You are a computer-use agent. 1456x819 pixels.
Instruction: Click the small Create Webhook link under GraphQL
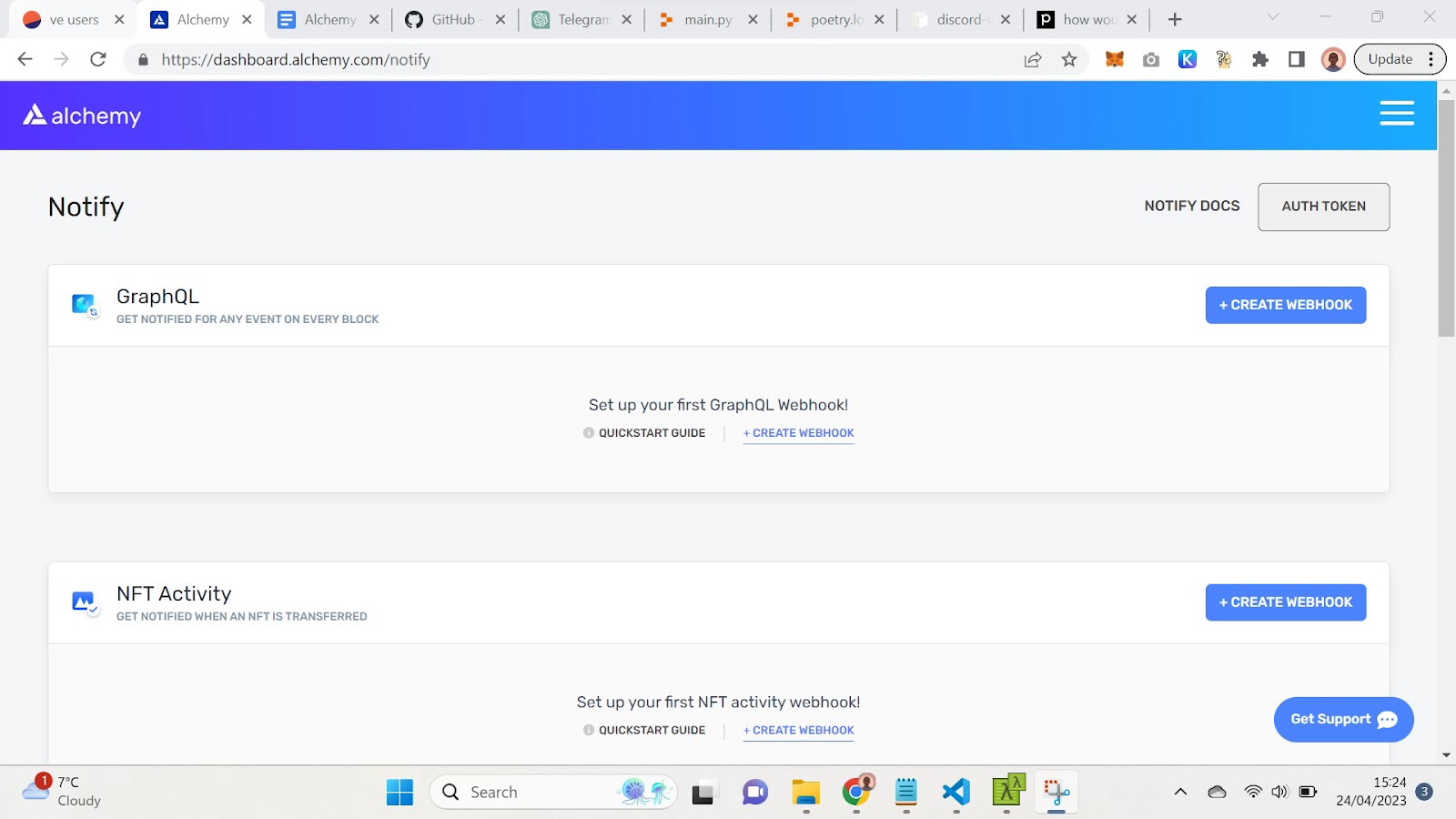coord(798,433)
